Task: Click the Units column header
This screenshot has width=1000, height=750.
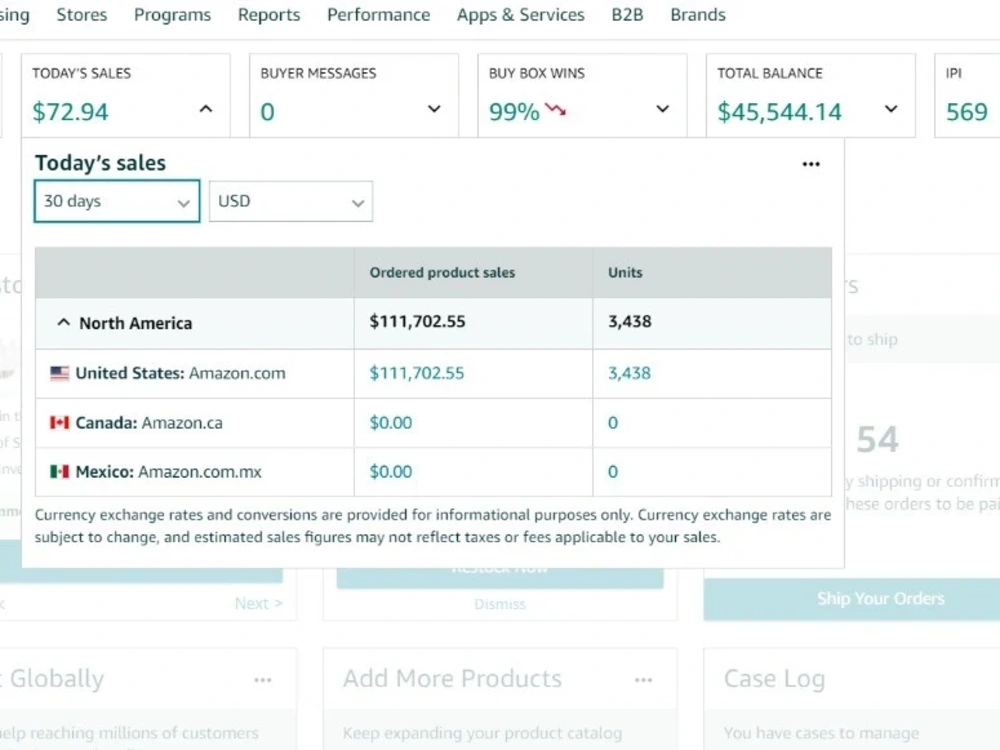Action: [x=625, y=272]
